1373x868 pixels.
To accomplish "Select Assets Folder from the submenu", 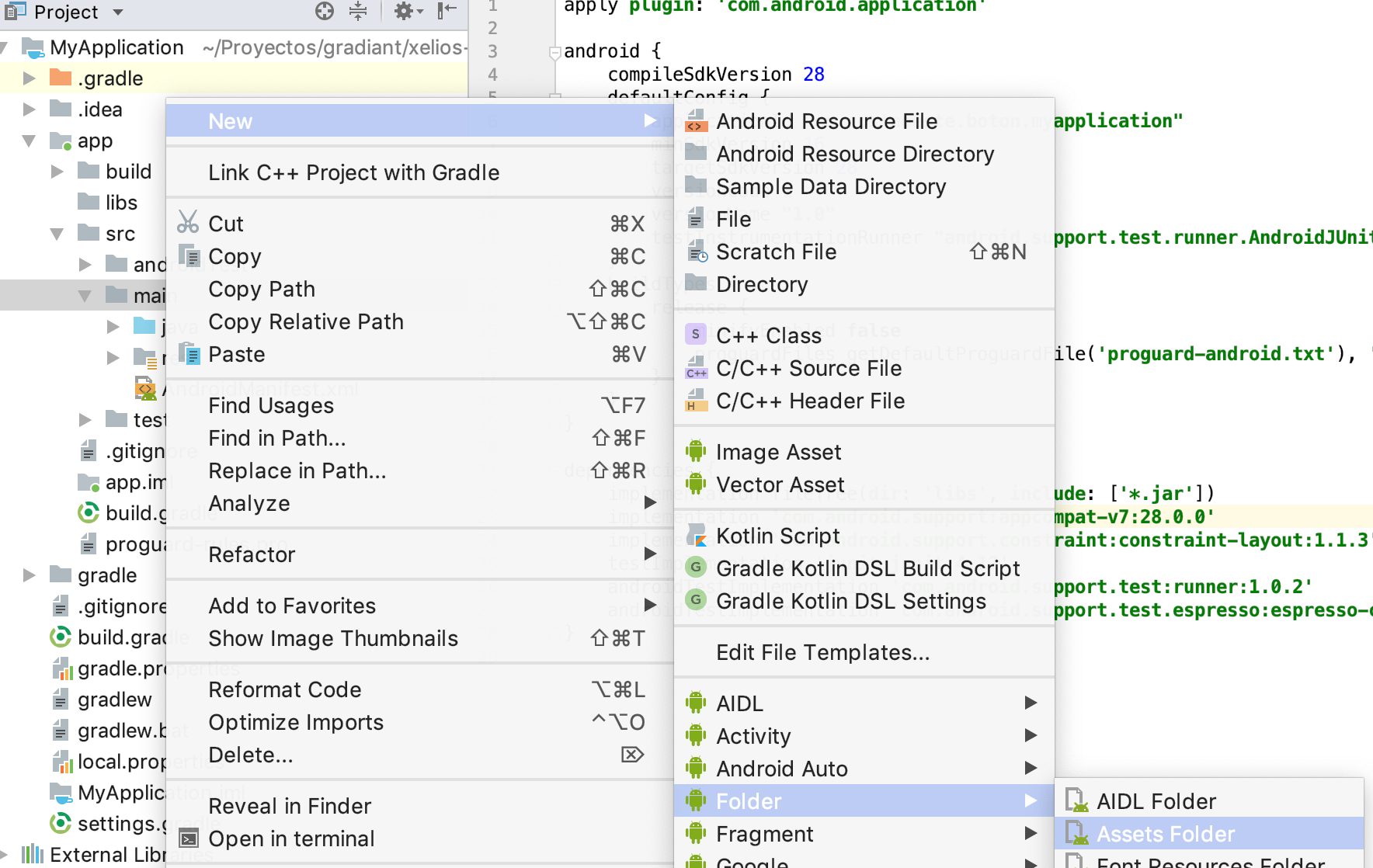I will tap(1165, 834).
